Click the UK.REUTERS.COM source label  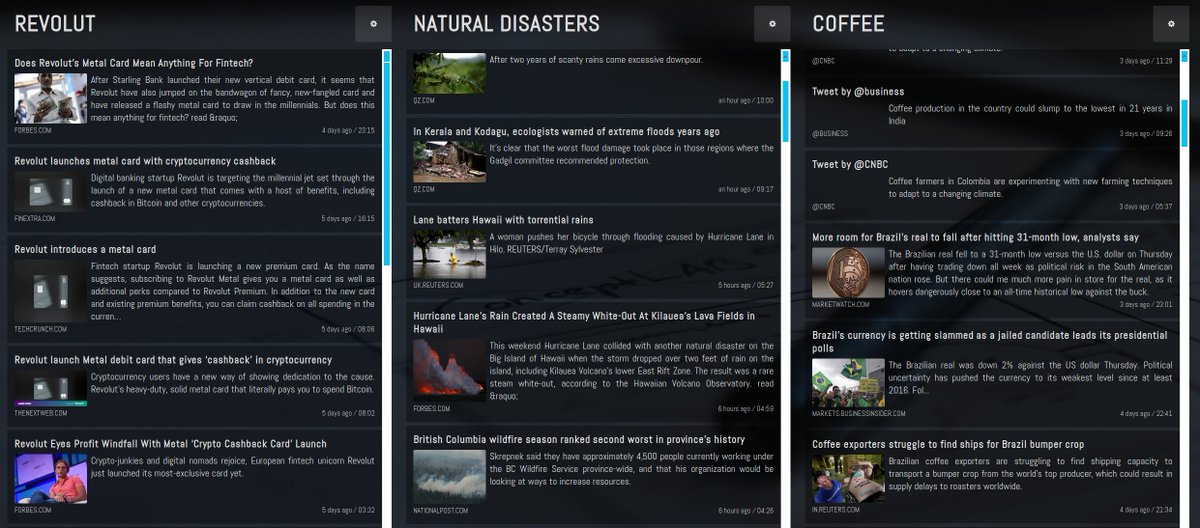(x=436, y=285)
